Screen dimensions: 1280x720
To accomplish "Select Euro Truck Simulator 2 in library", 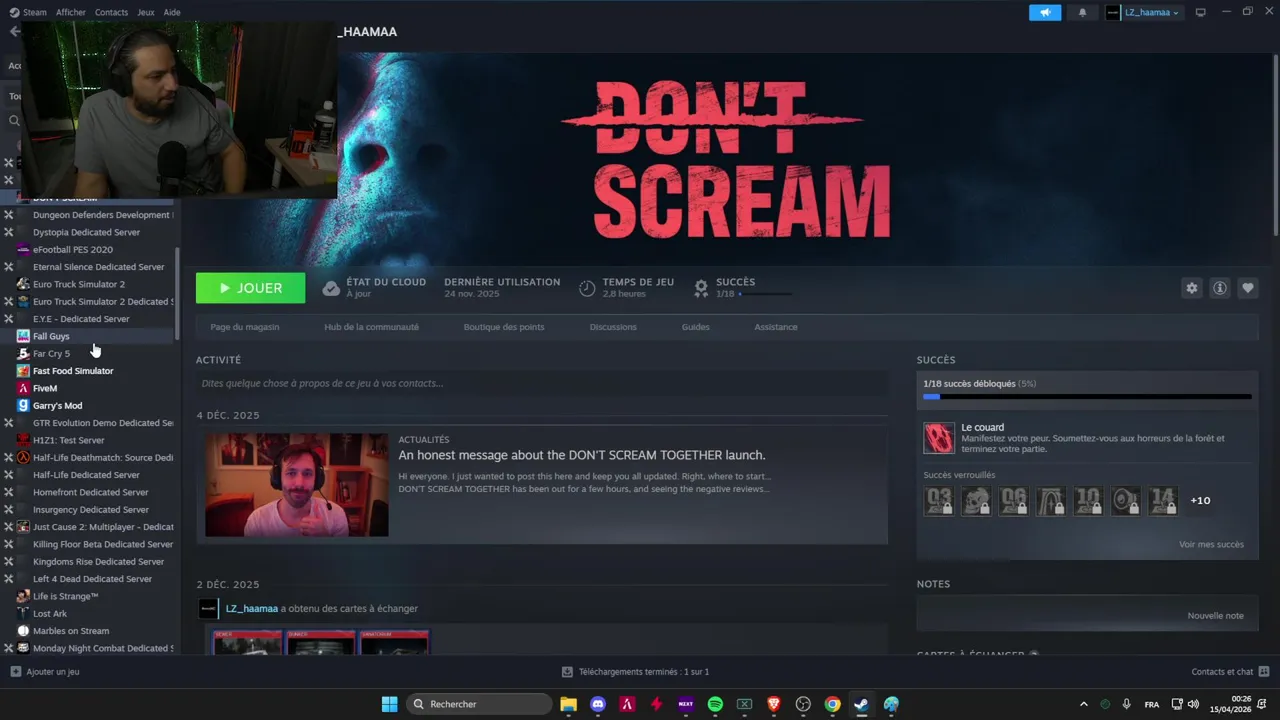I will coord(79,284).
